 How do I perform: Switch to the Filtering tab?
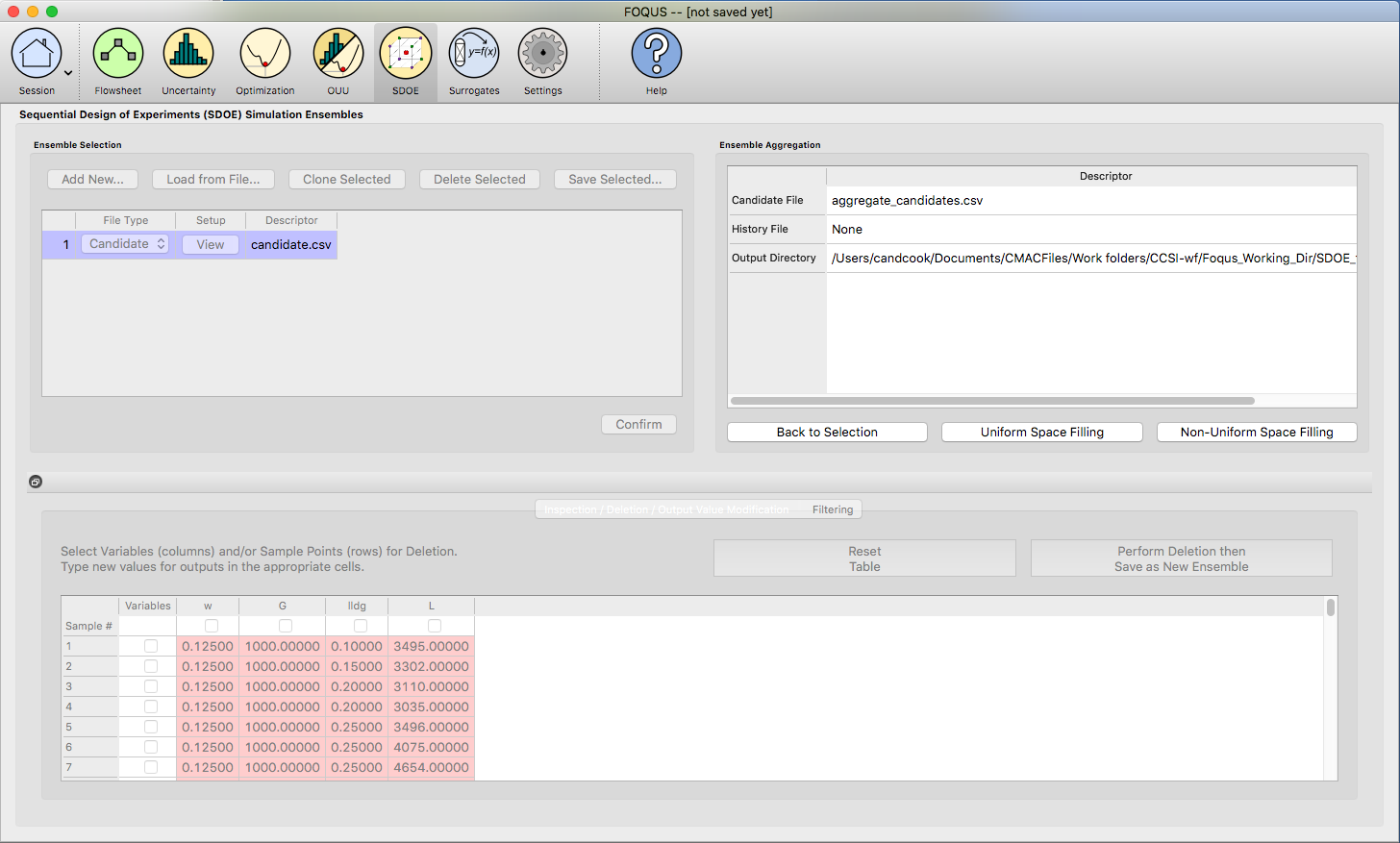tap(832, 509)
